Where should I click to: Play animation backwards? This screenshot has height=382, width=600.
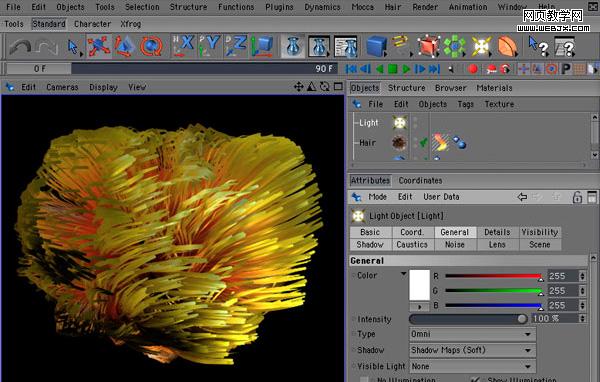[x=379, y=69]
